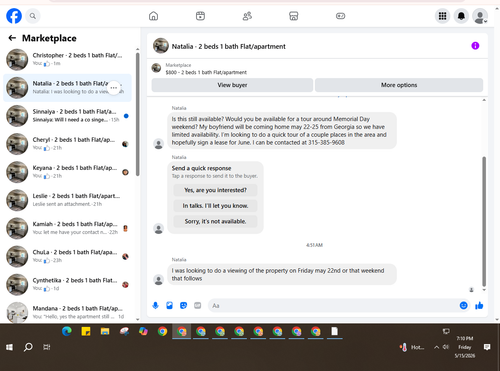
Task: Send a thumbs-up like
Action: [479, 305]
